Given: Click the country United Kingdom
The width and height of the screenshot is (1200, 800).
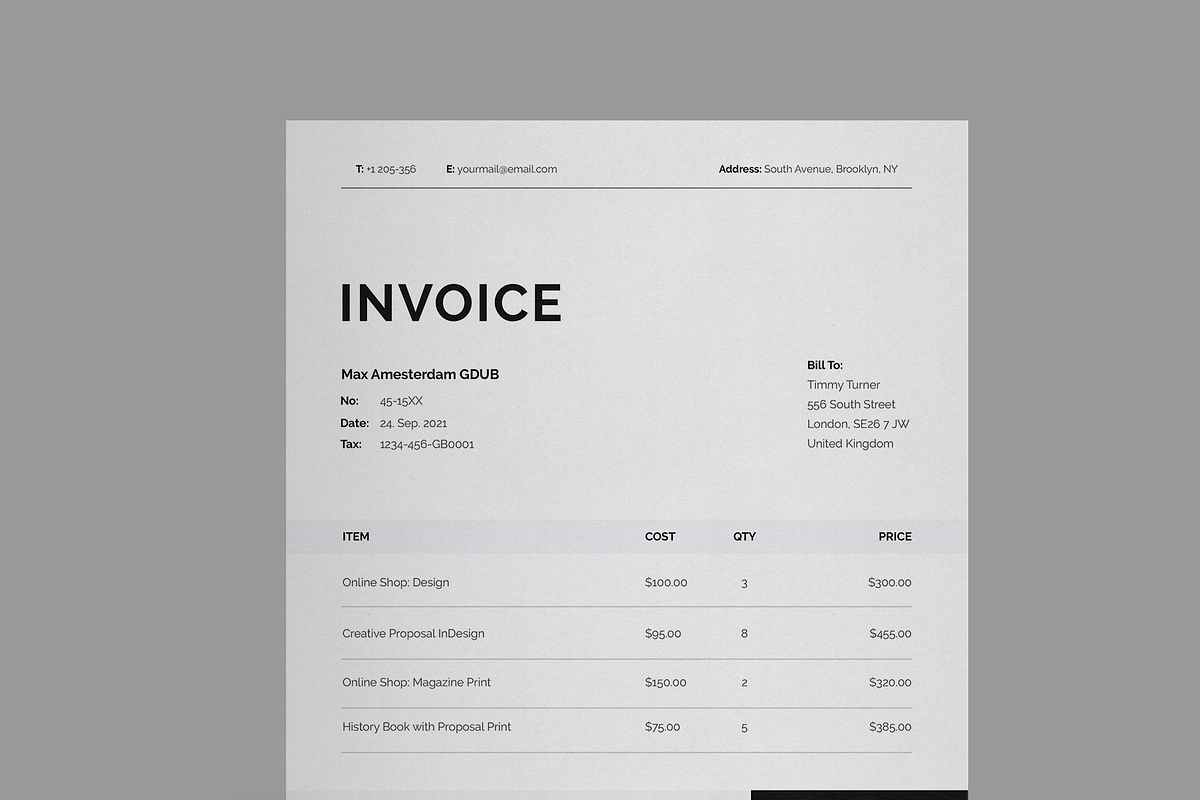Looking at the screenshot, I should click(x=850, y=443).
